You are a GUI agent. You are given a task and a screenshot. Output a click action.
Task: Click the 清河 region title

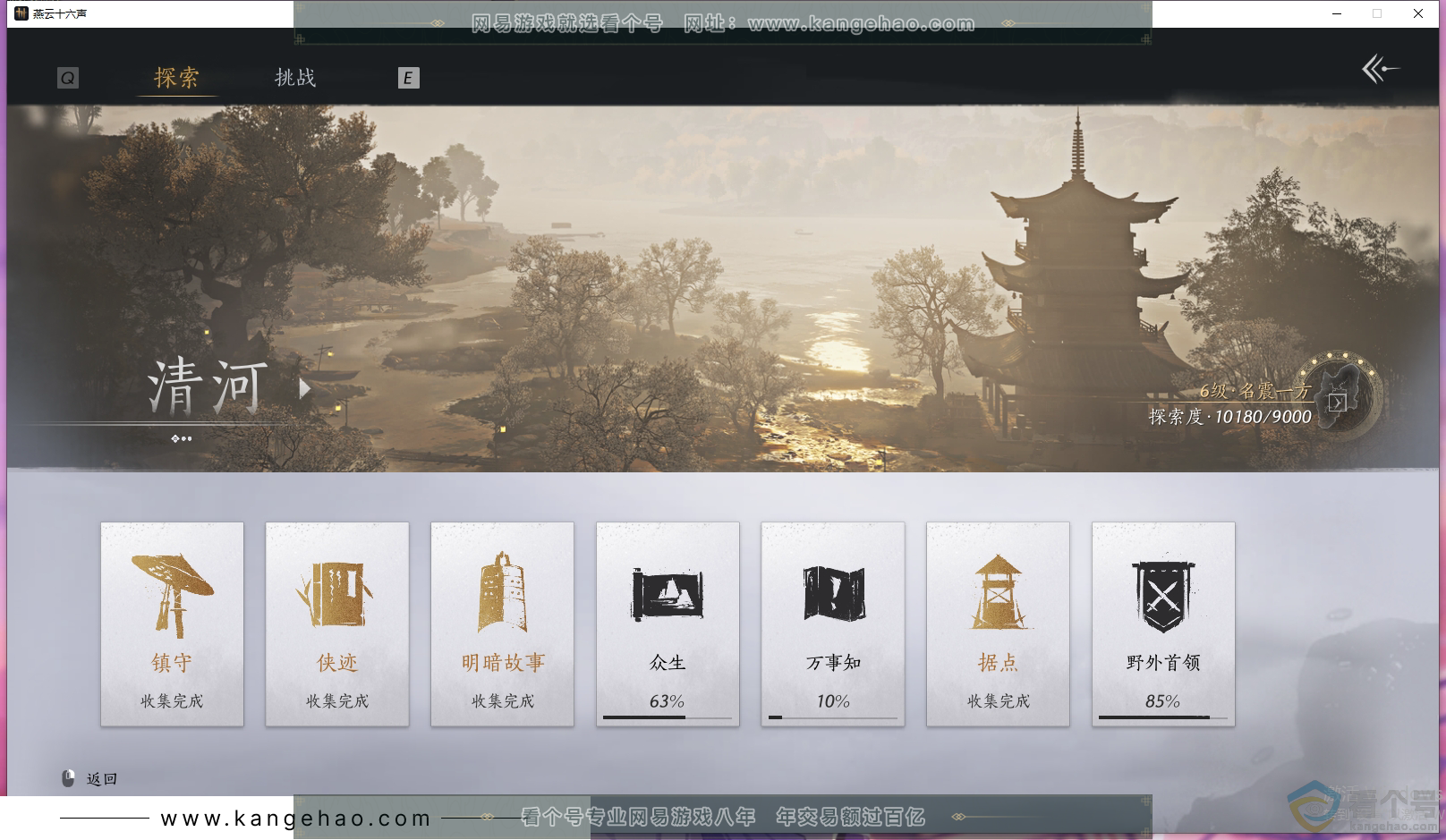[208, 387]
